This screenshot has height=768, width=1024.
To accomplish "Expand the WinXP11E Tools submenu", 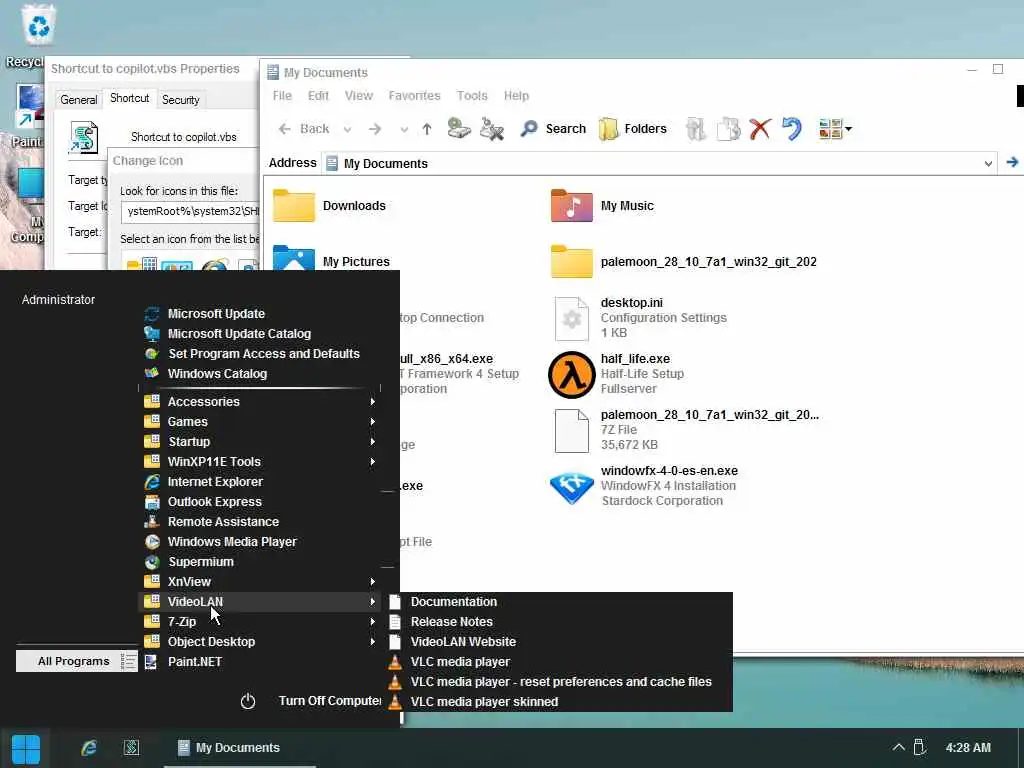I will click(x=260, y=462).
